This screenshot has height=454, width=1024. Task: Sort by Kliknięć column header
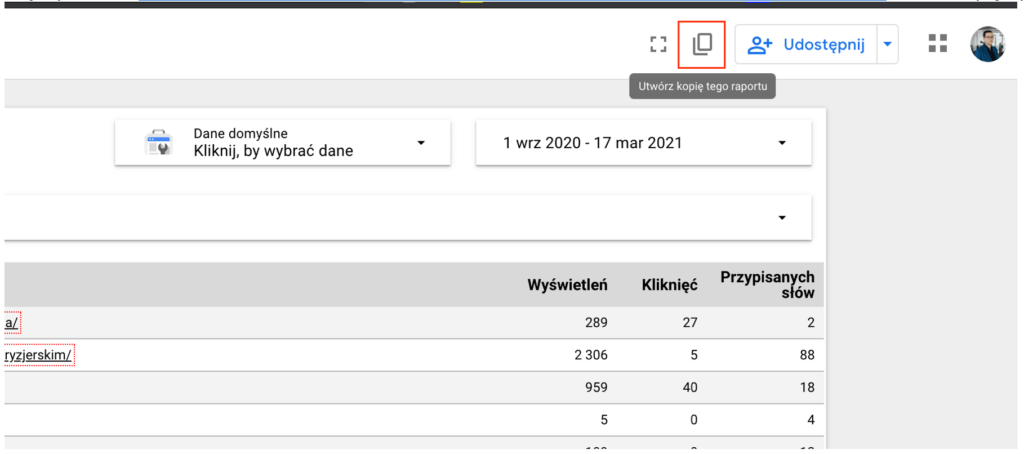[669, 285]
